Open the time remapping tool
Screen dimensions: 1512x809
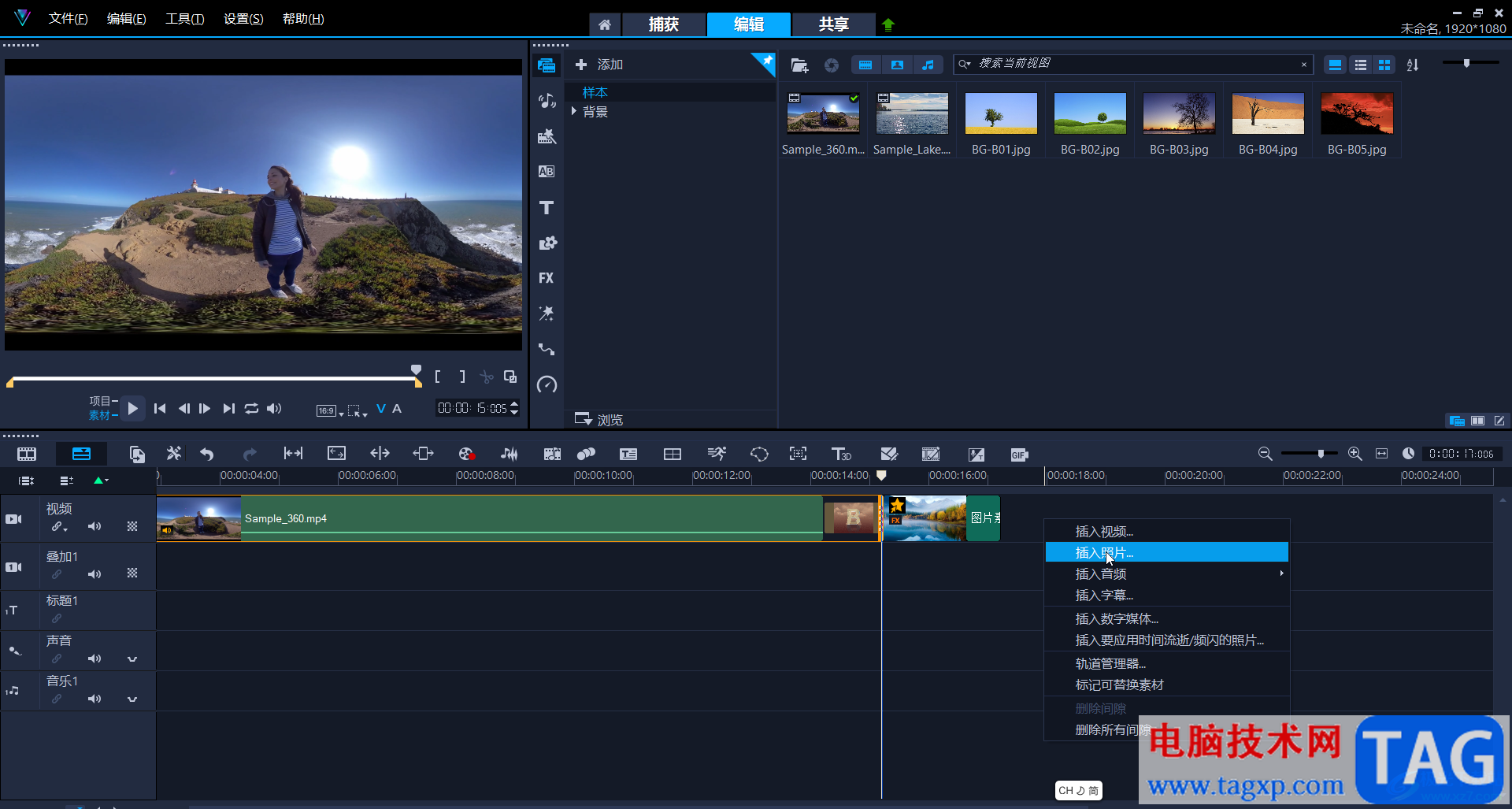coord(717,454)
